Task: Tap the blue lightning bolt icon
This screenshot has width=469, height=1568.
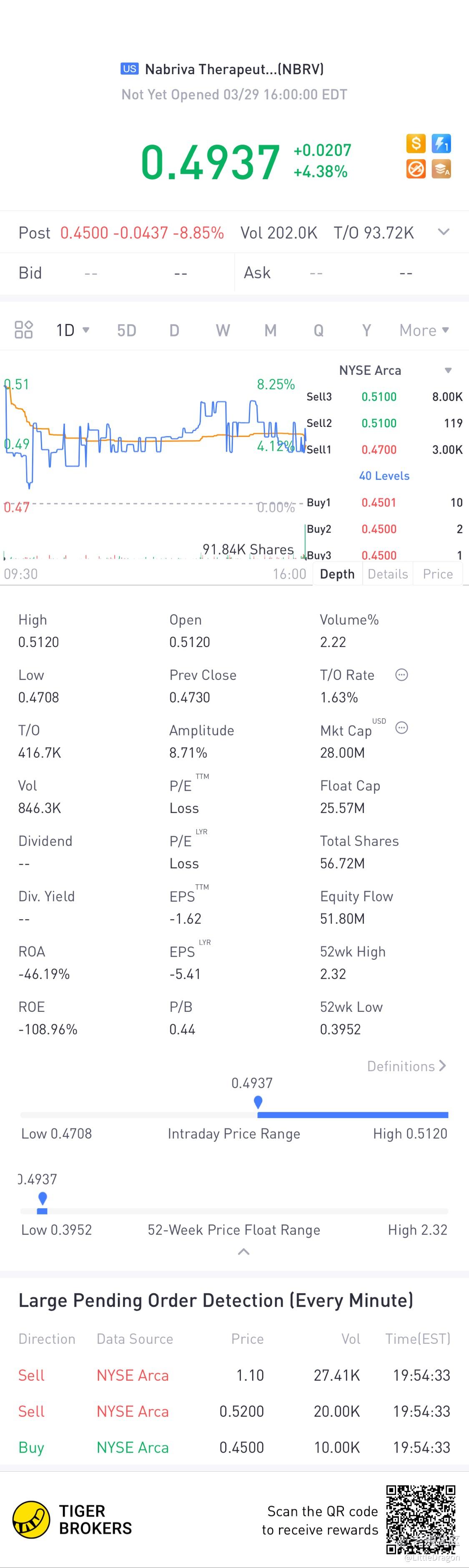Action: click(x=441, y=144)
